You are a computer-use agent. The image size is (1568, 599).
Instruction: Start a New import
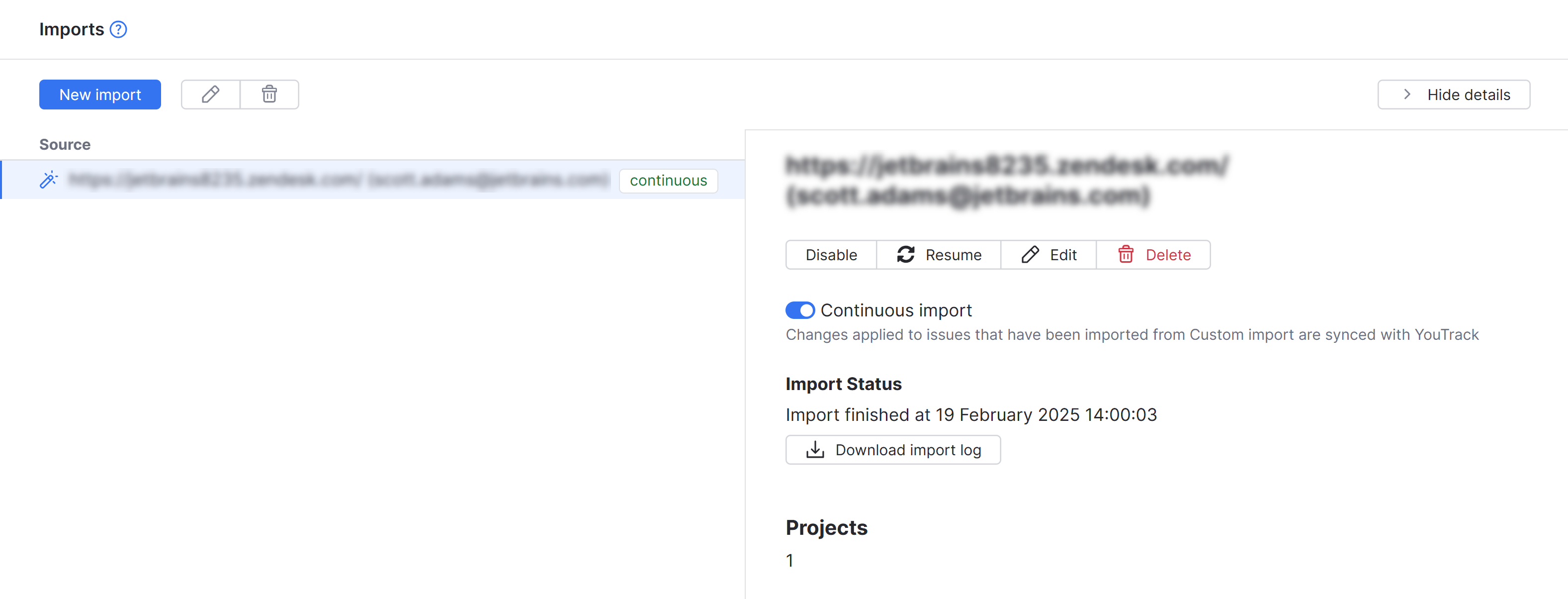(99, 95)
